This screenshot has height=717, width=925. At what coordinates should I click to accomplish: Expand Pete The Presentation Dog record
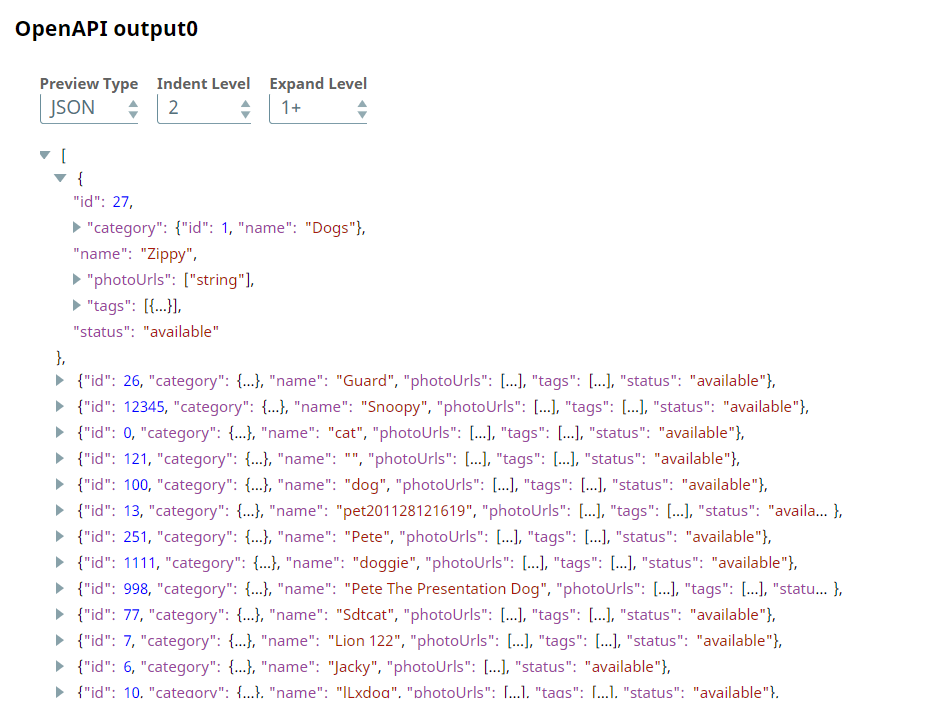61,589
